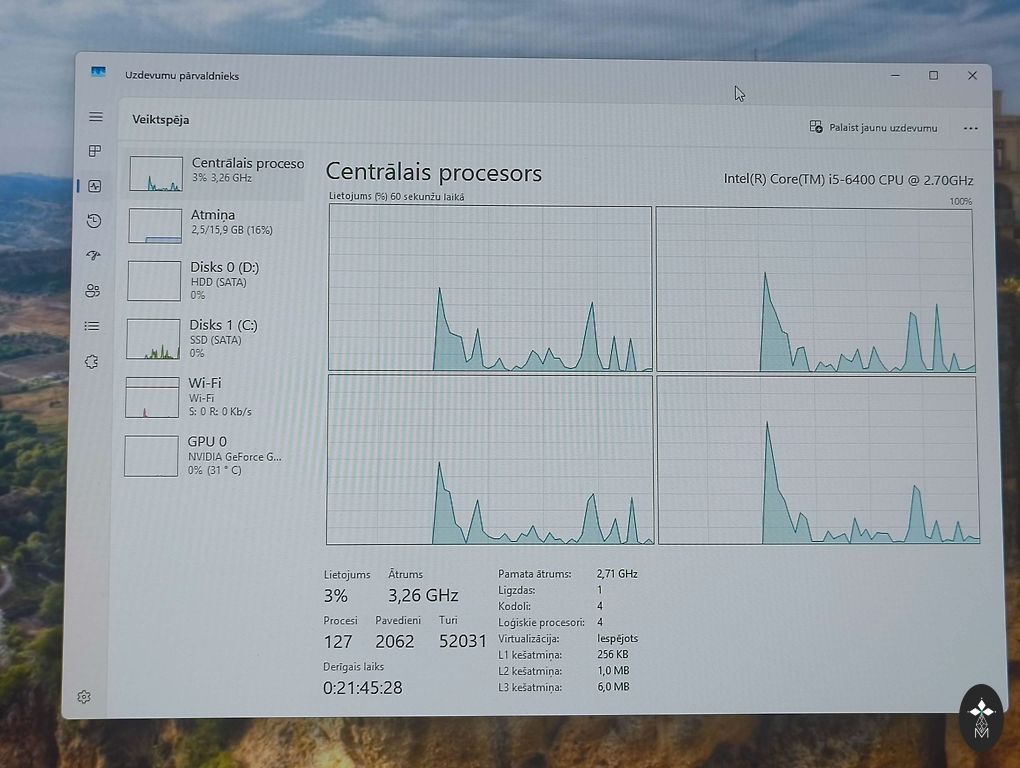
Task: Click the 'Palaist jaunu uzdevumu' button
Action: [x=873, y=128]
